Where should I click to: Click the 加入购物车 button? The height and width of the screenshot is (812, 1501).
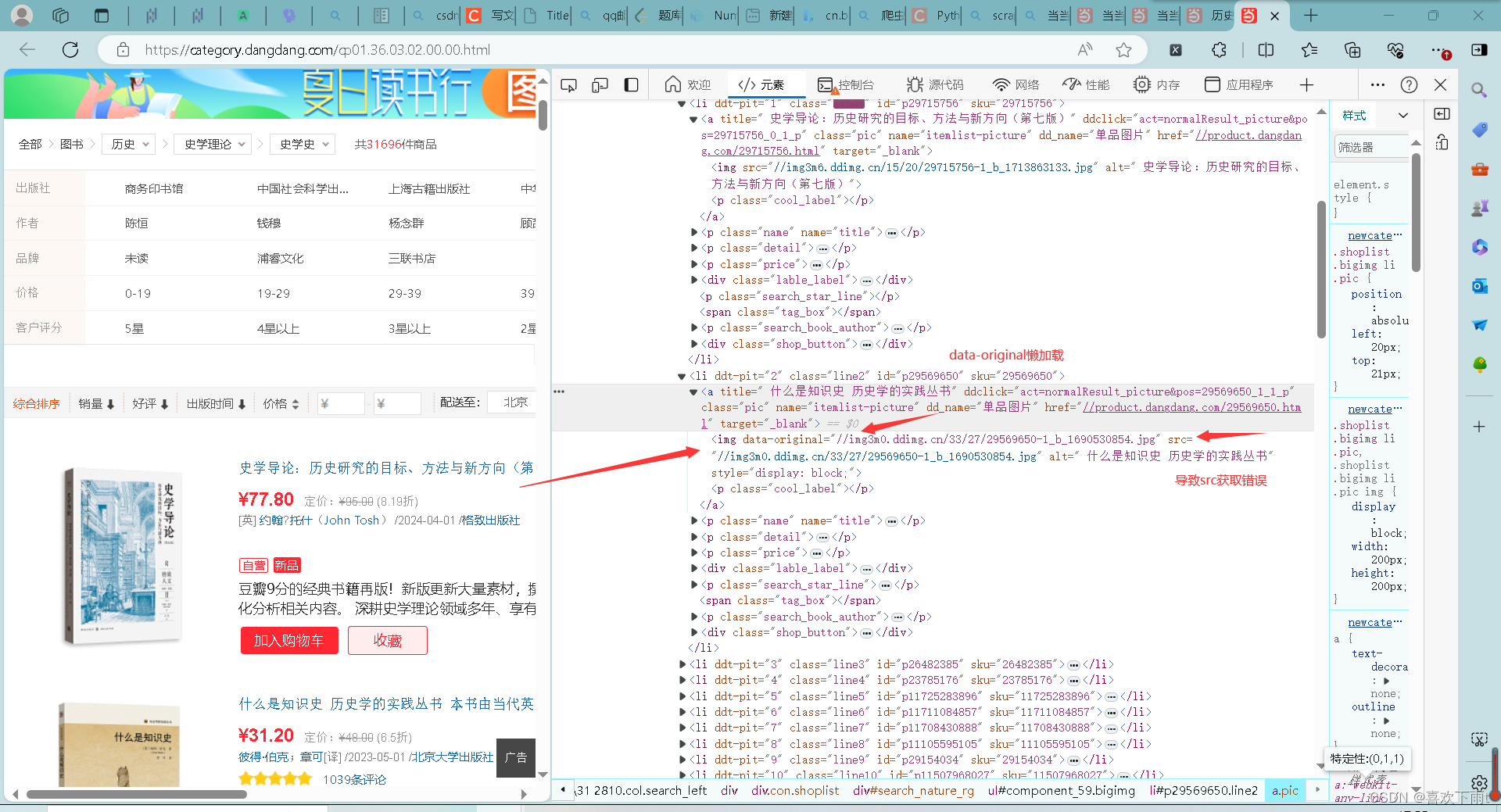point(289,640)
